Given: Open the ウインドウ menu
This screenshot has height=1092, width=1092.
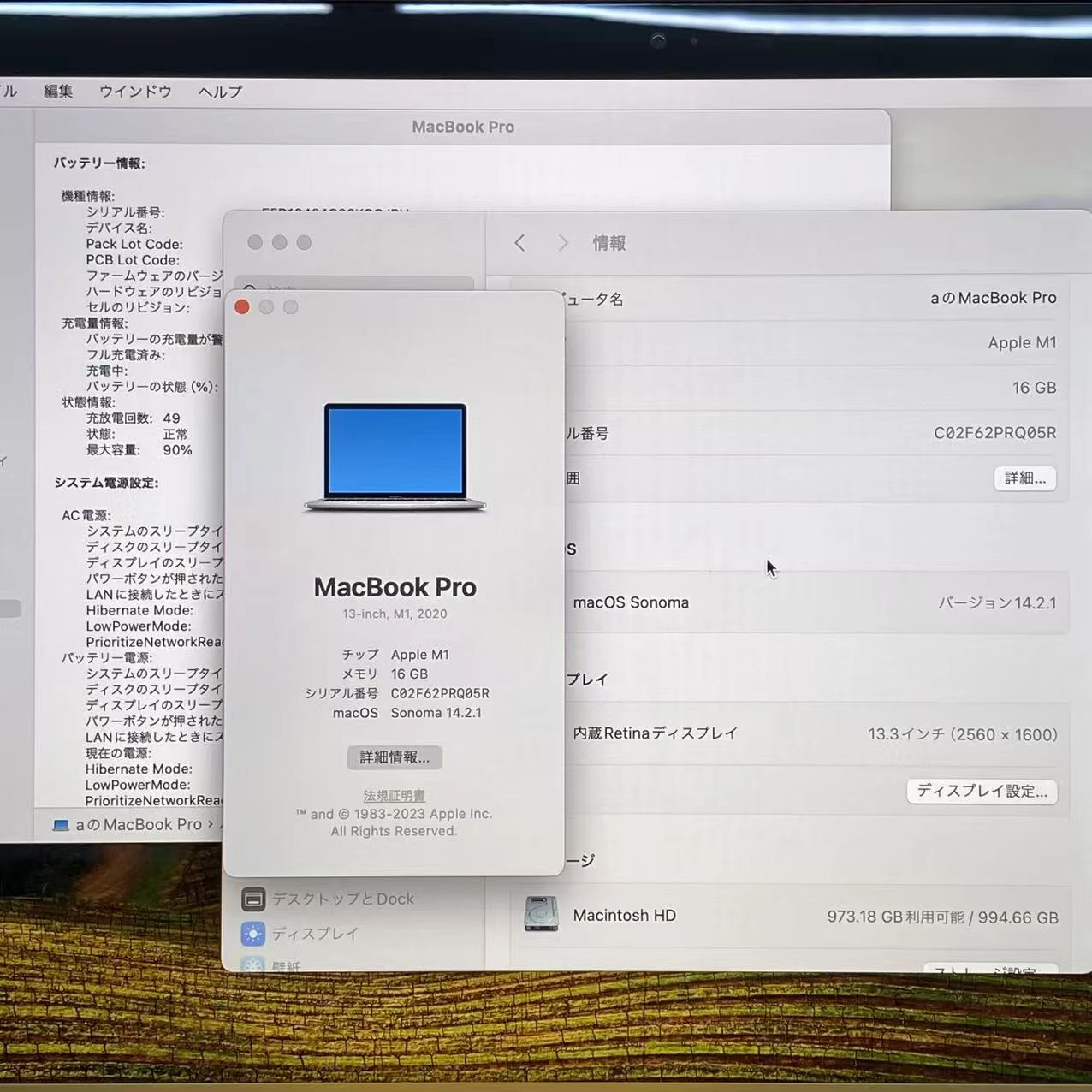Looking at the screenshot, I should (x=134, y=92).
